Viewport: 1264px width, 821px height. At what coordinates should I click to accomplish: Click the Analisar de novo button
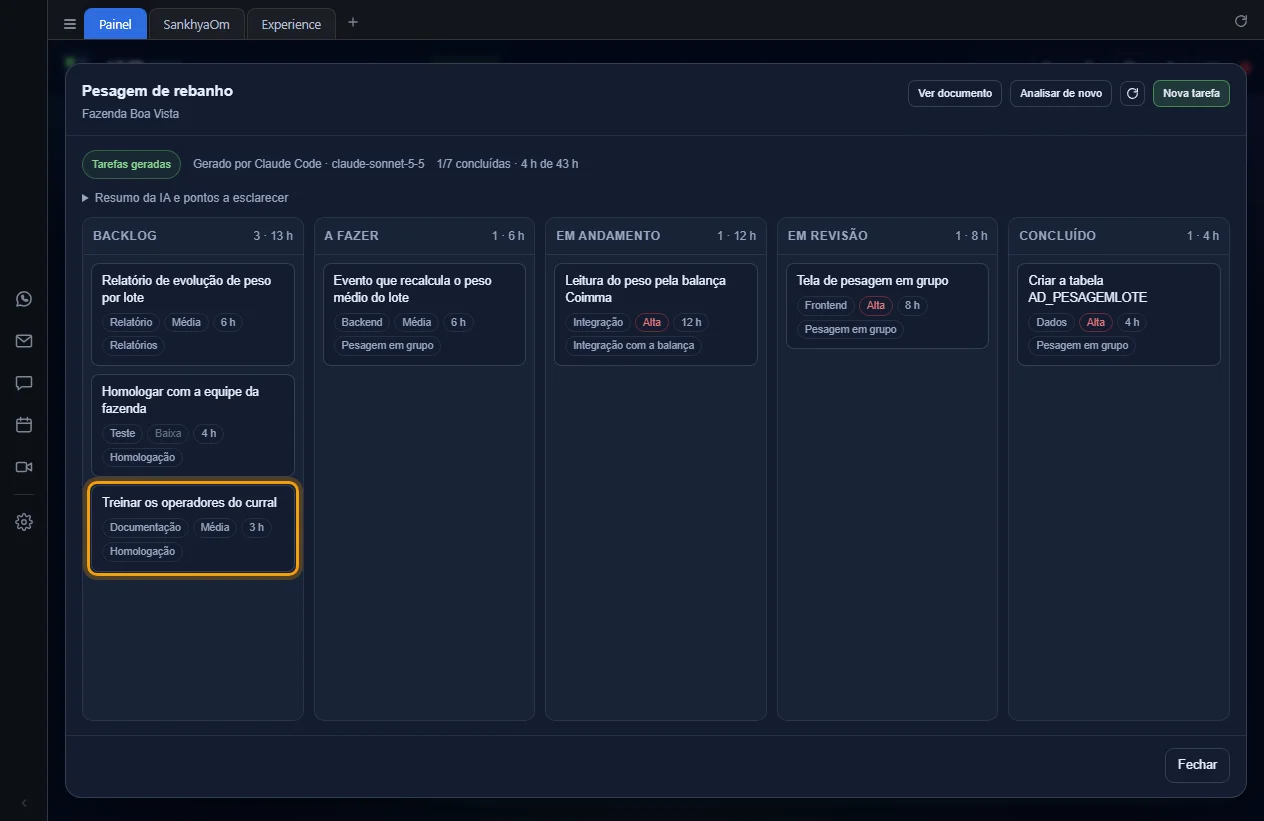[1061, 94]
